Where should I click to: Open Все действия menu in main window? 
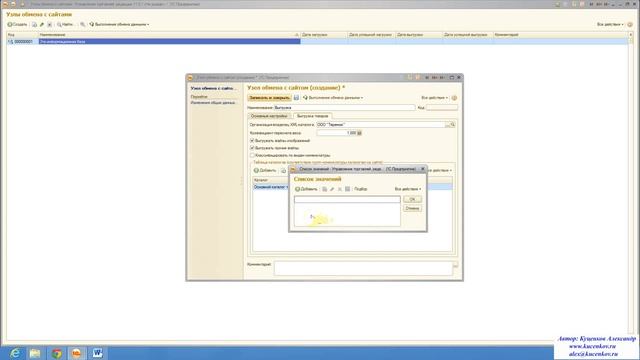coord(610,24)
